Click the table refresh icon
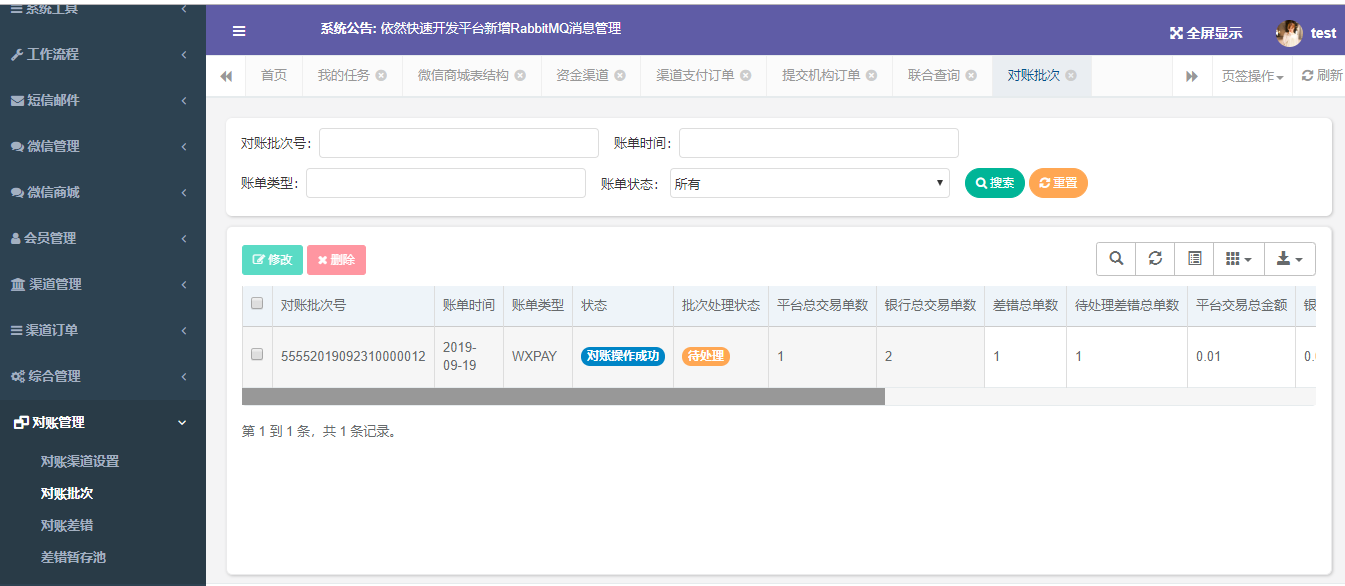 [x=1155, y=259]
